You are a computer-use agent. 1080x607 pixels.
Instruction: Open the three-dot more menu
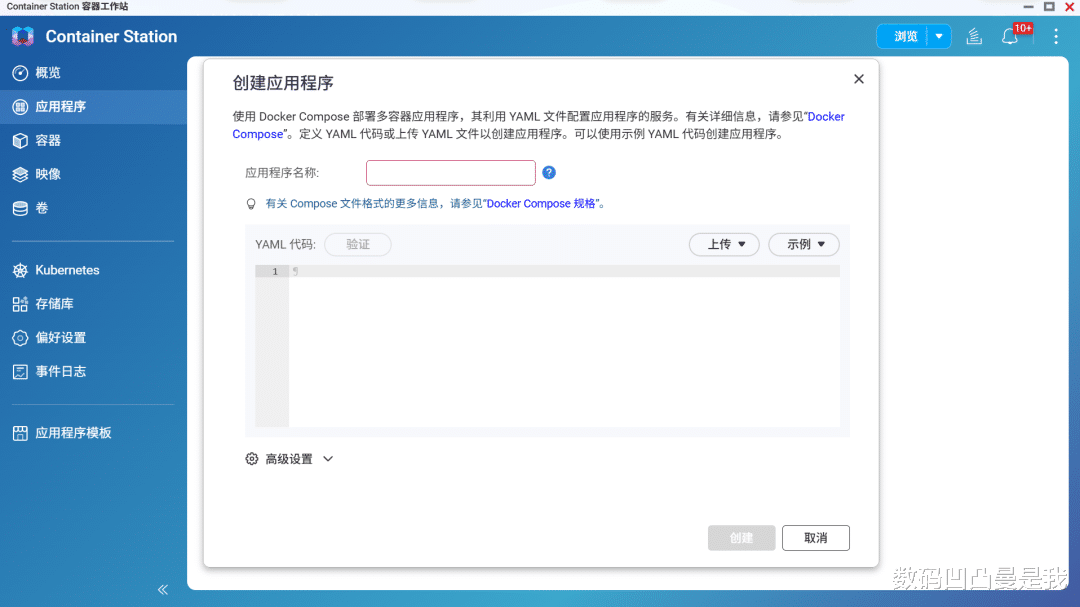pos(1056,37)
